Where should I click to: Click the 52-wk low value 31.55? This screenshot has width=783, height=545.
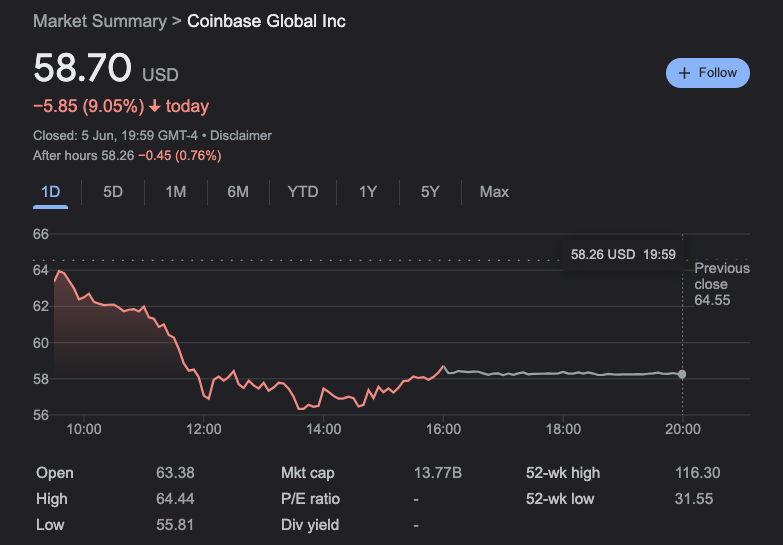click(x=694, y=499)
